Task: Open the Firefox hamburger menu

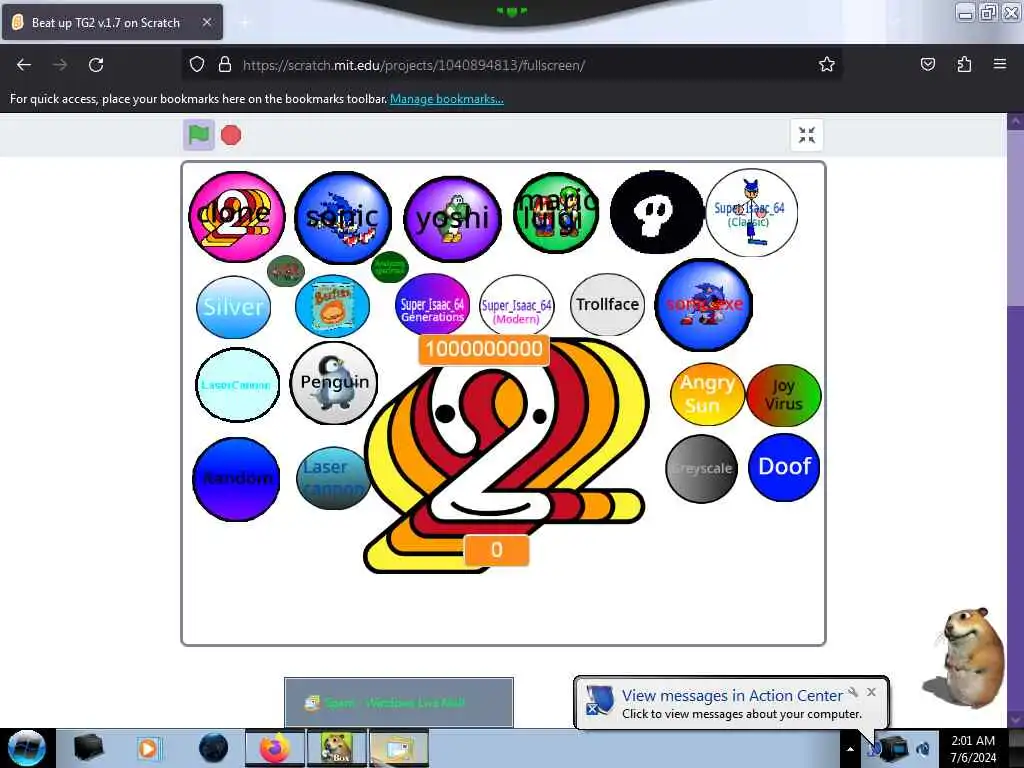Action: coord(1000,64)
